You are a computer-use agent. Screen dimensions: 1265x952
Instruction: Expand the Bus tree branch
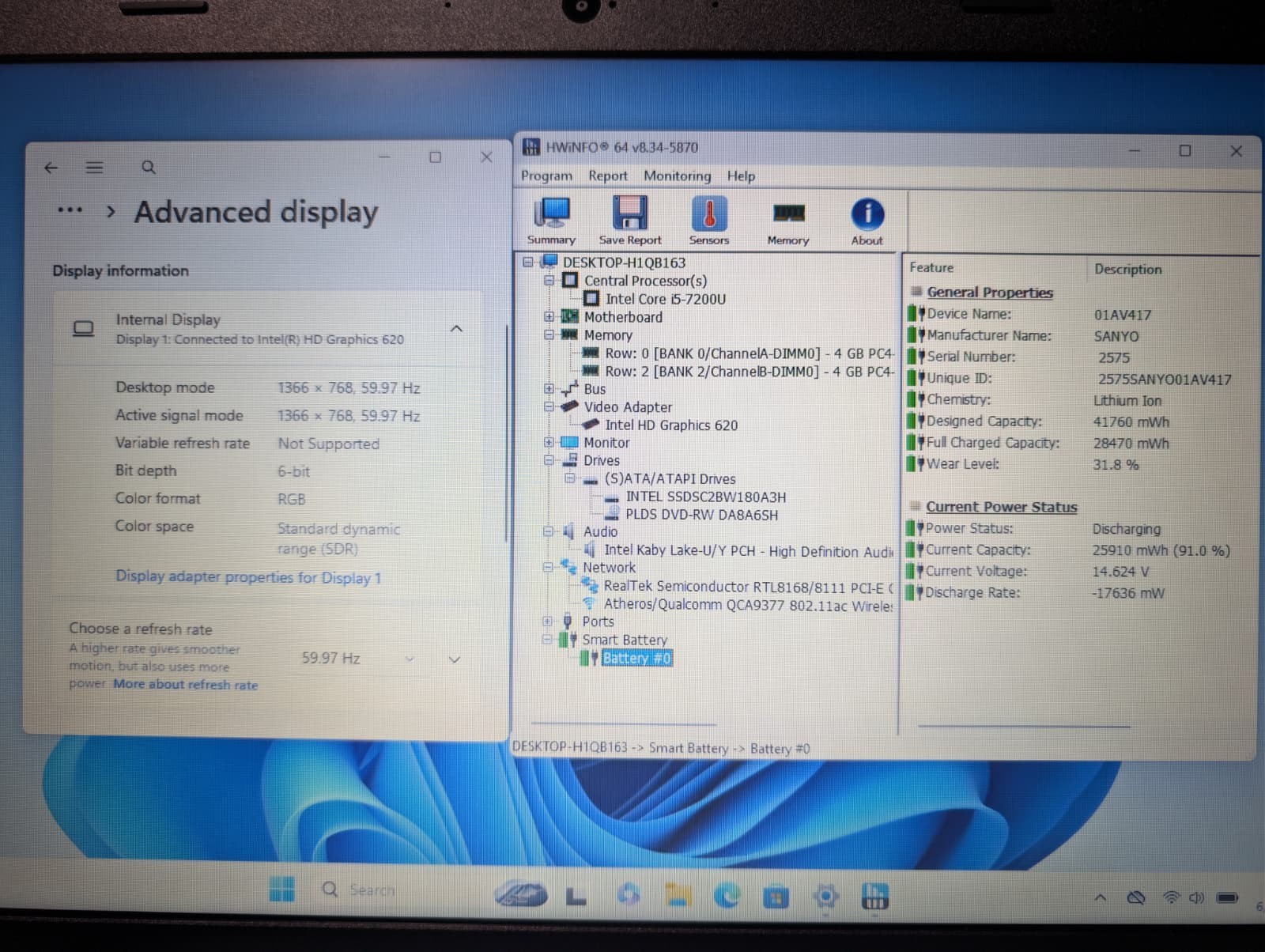(x=549, y=388)
